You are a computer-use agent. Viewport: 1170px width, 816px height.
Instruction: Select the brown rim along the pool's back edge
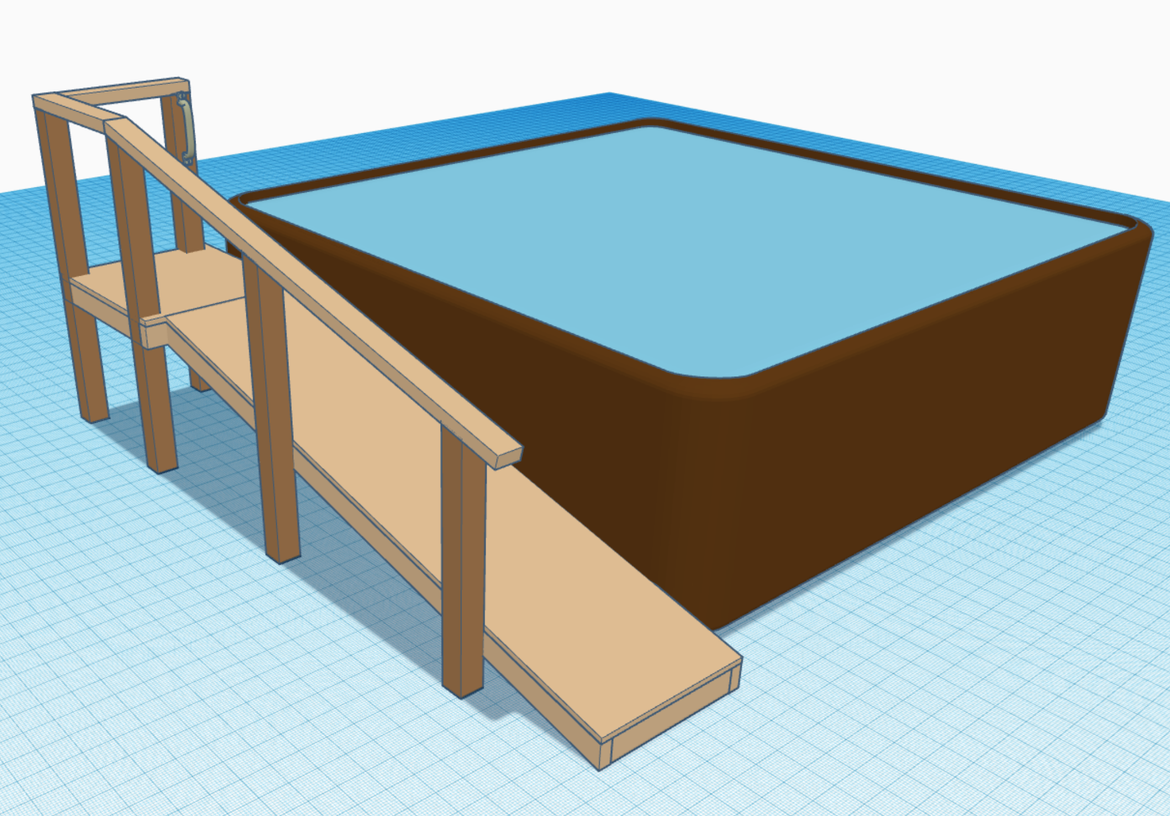pos(900,162)
